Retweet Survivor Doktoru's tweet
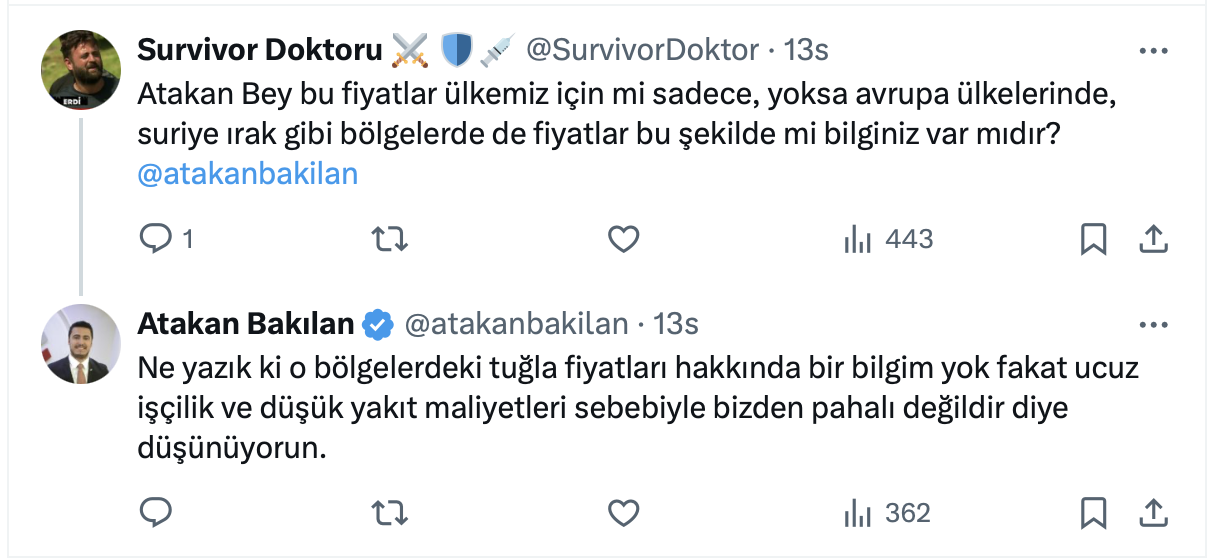 click(x=389, y=239)
